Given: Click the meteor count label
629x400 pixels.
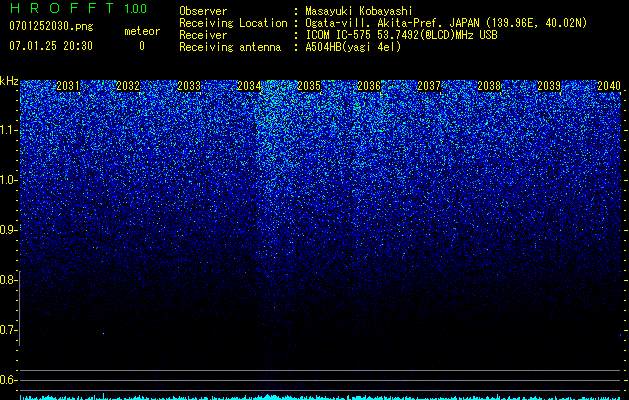Looking at the screenshot, I should click(142, 31).
